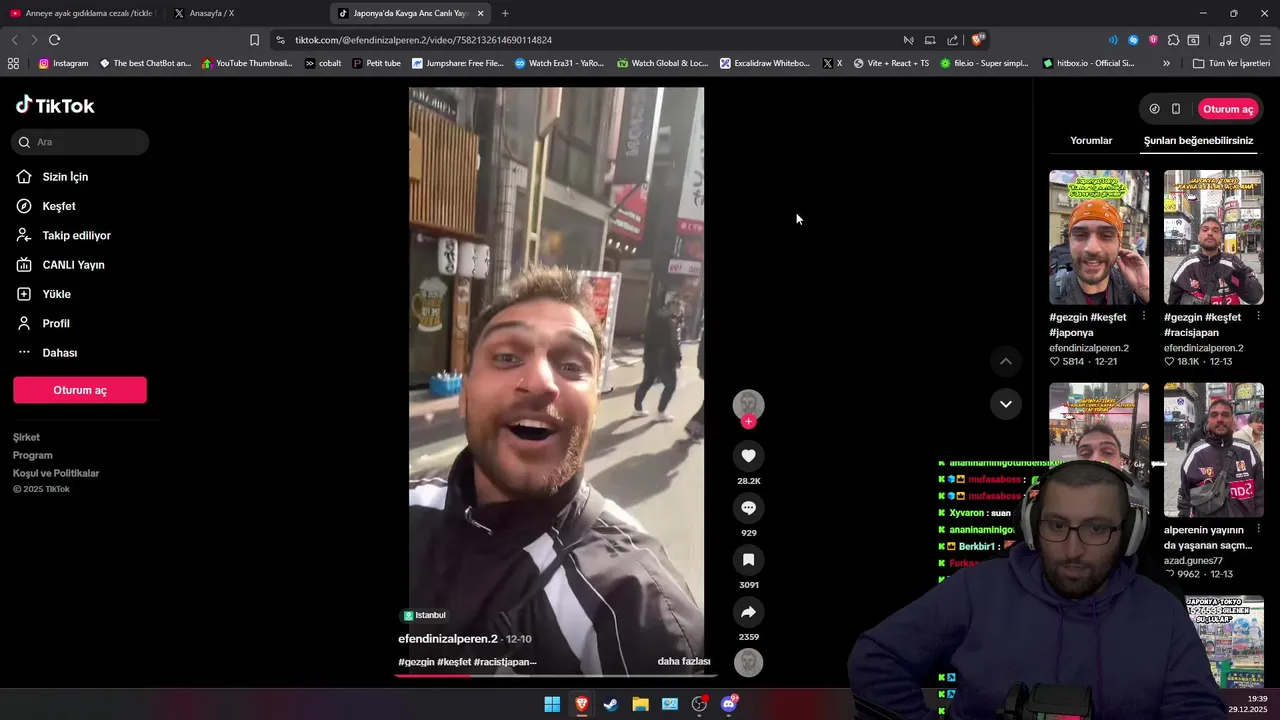Like the video with the heart icon

pyautogui.click(x=748, y=456)
